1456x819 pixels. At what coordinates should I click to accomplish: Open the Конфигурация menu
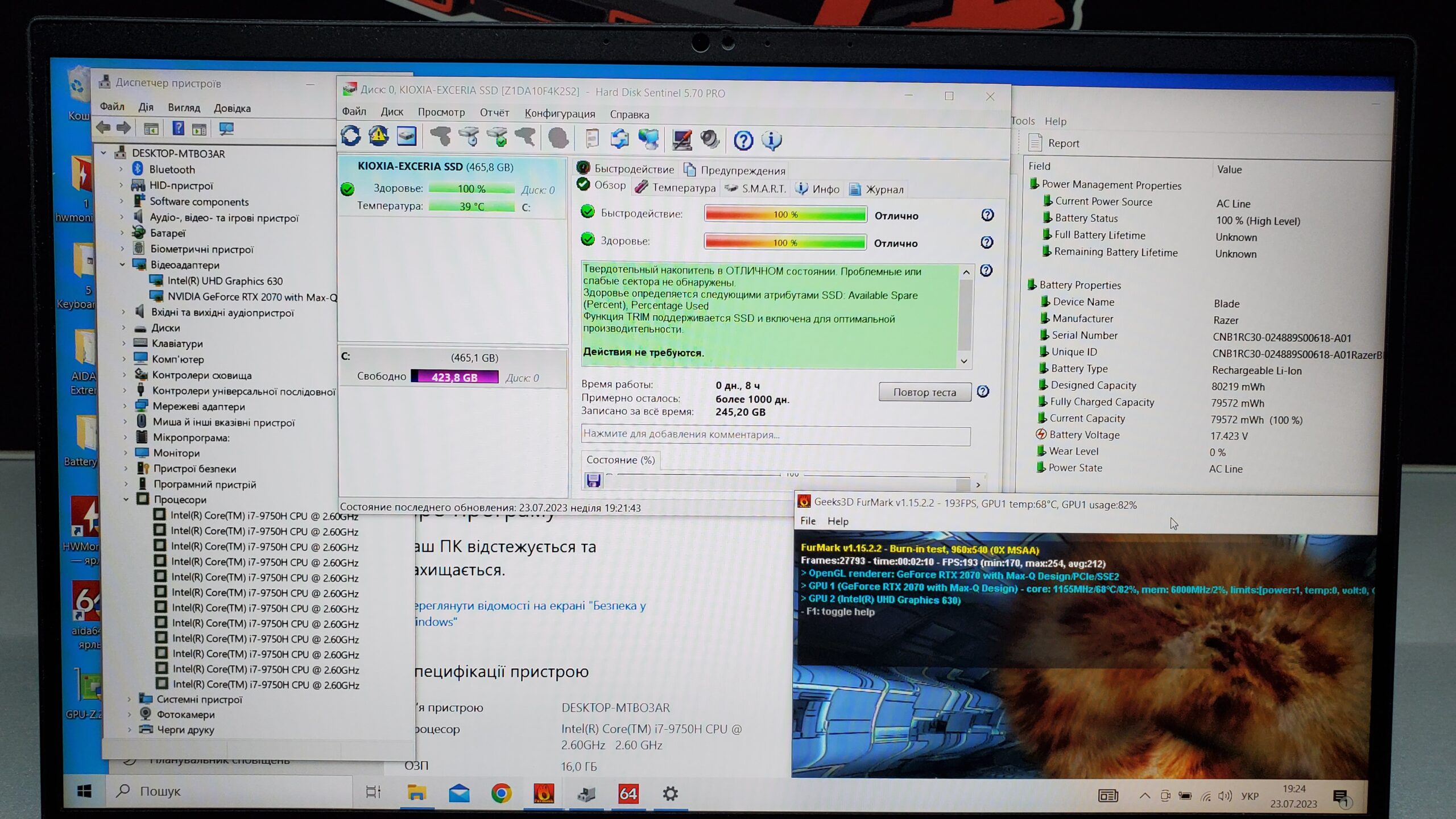click(560, 114)
